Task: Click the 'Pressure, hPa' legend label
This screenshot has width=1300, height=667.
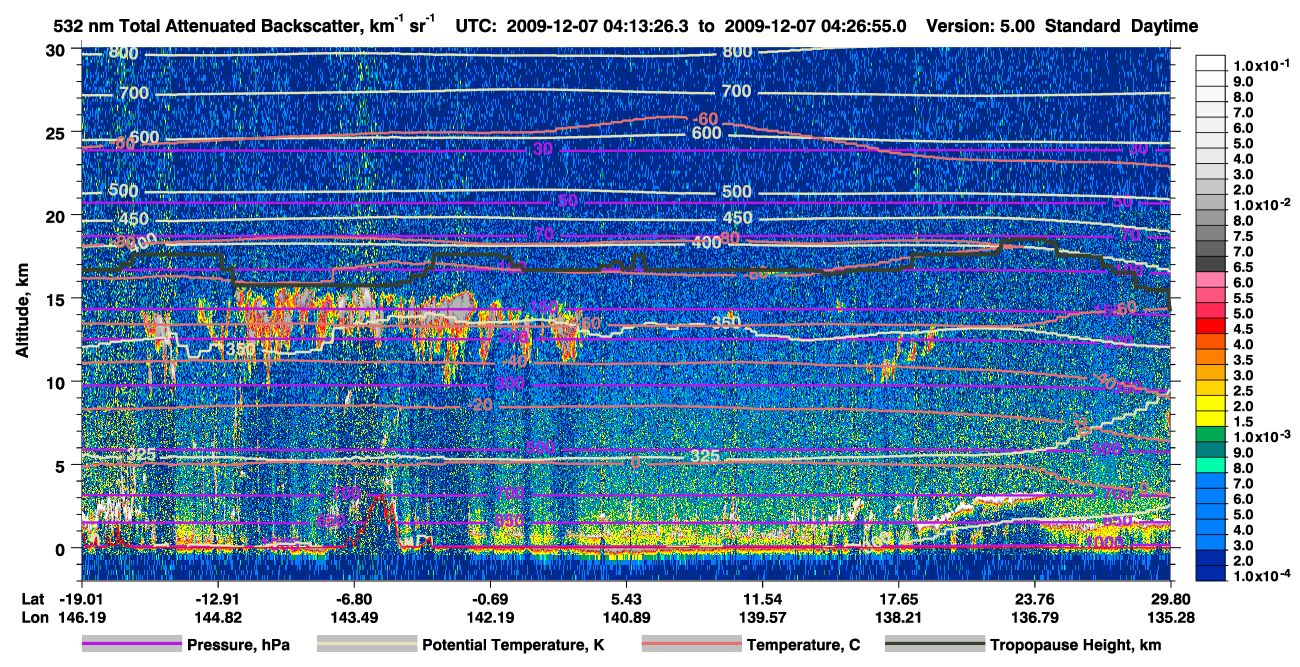Action: (x=238, y=645)
